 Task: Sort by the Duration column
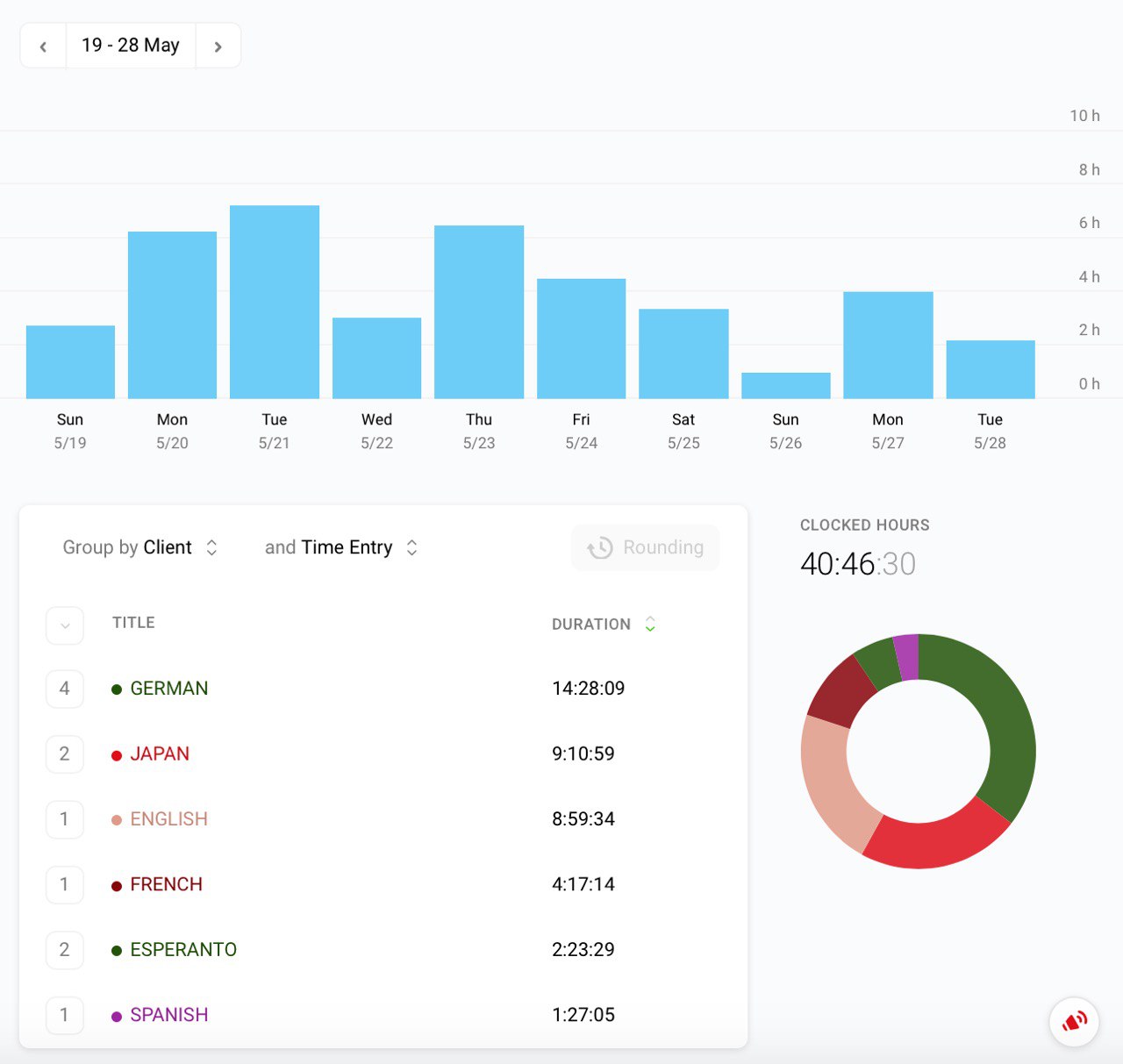click(x=604, y=625)
